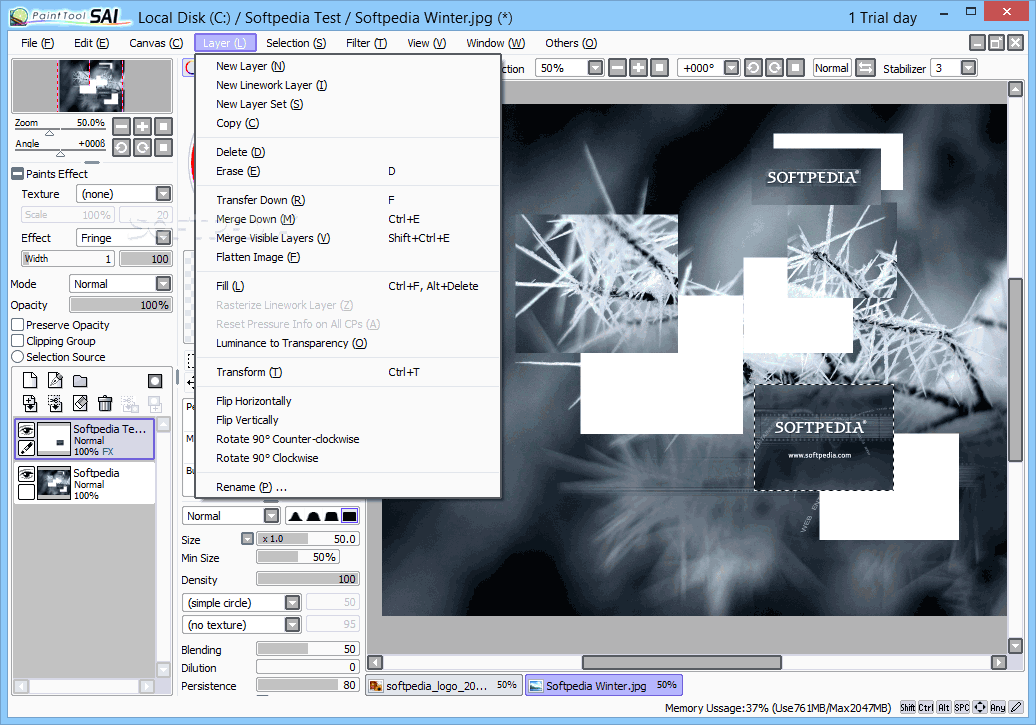Adjust the layer Opacity slider

click(x=121, y=305)
